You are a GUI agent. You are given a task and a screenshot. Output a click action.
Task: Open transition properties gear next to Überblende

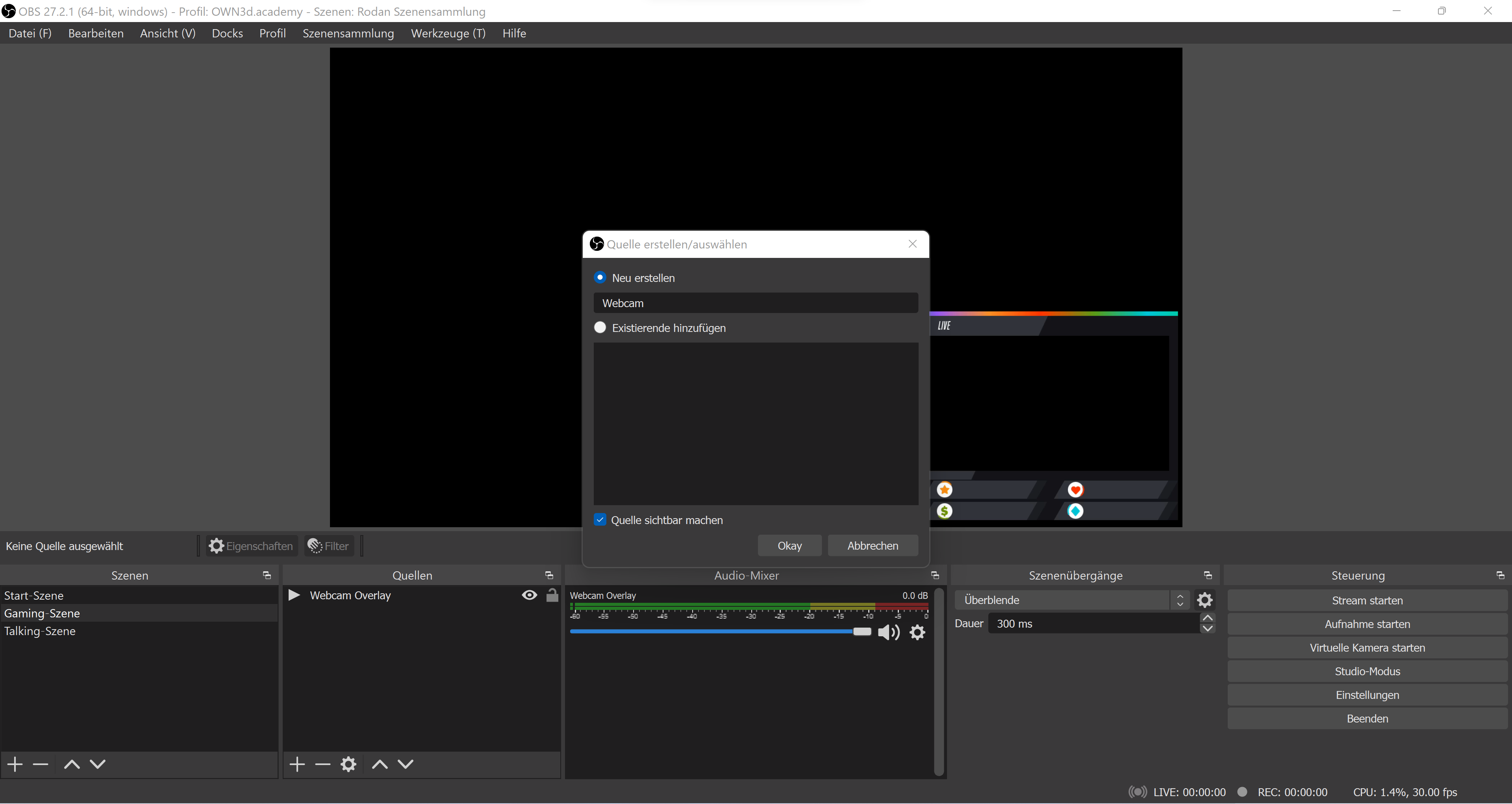point(1204,600)
